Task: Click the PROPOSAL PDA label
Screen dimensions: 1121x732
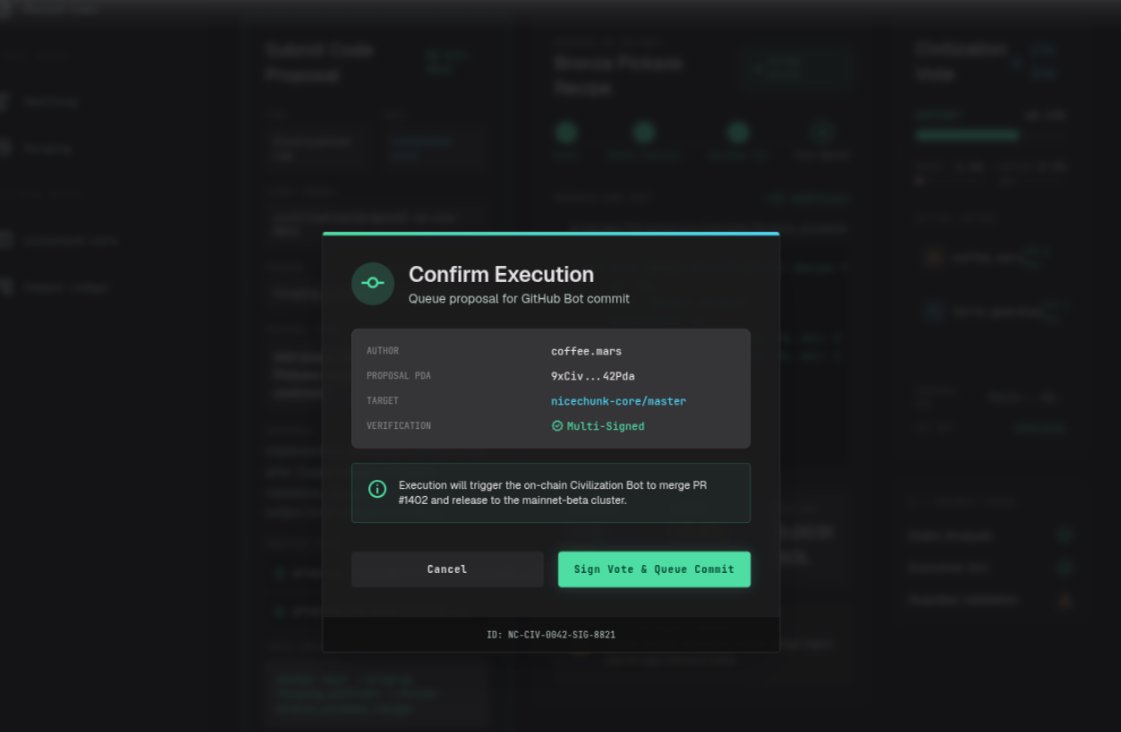Action: tap(398, 376)
